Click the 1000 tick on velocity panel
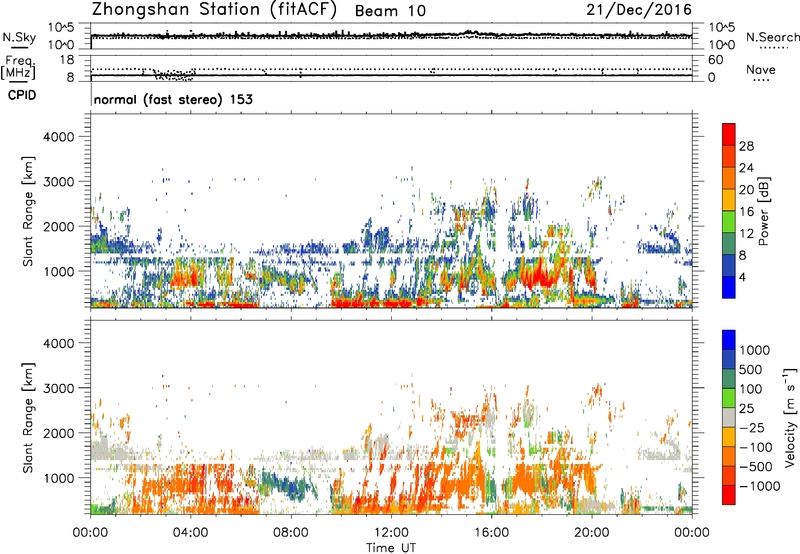Viewport: 800px width, 554px height. 58,478
